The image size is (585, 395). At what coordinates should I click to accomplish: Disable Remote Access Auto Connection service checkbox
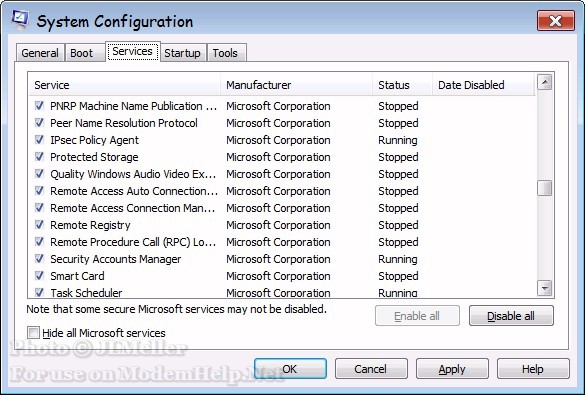(39, 191)
